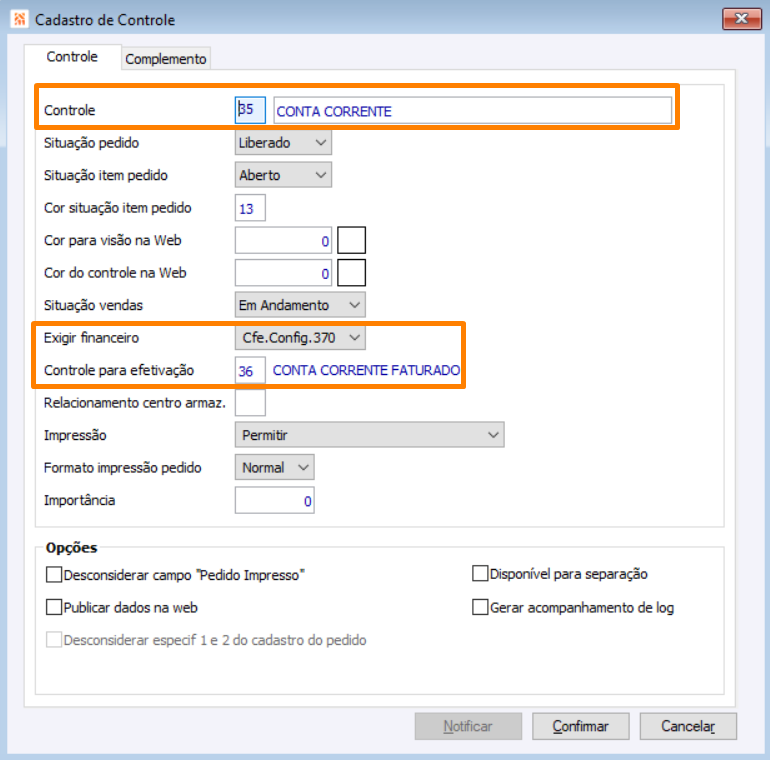Select the Controle tab

click(72, 57)
